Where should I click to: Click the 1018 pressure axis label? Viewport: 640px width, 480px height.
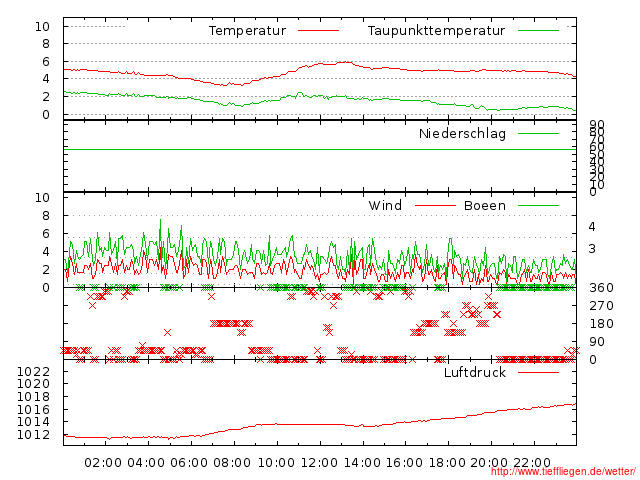pyautogui.click(x=33, y=397)
